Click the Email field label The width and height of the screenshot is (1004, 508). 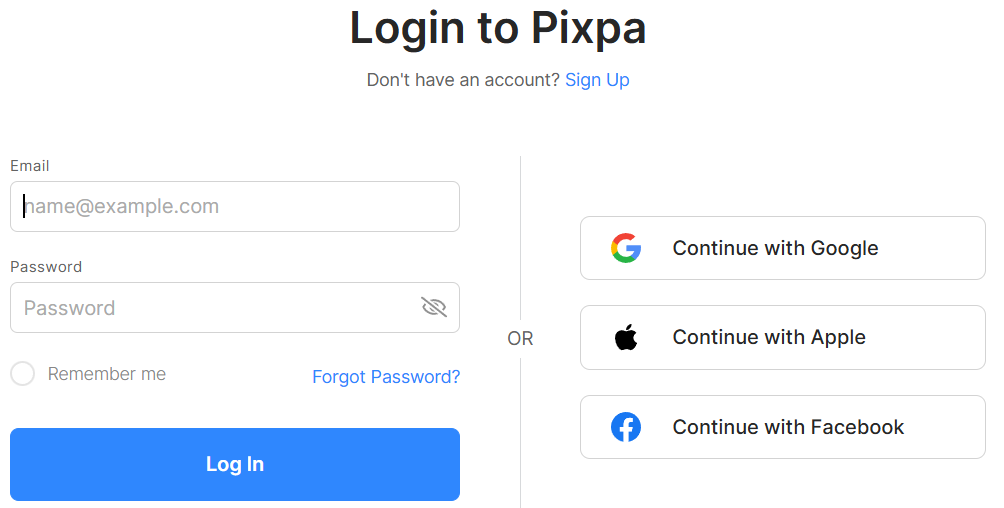pyautogui.click(x=30, y=166)
